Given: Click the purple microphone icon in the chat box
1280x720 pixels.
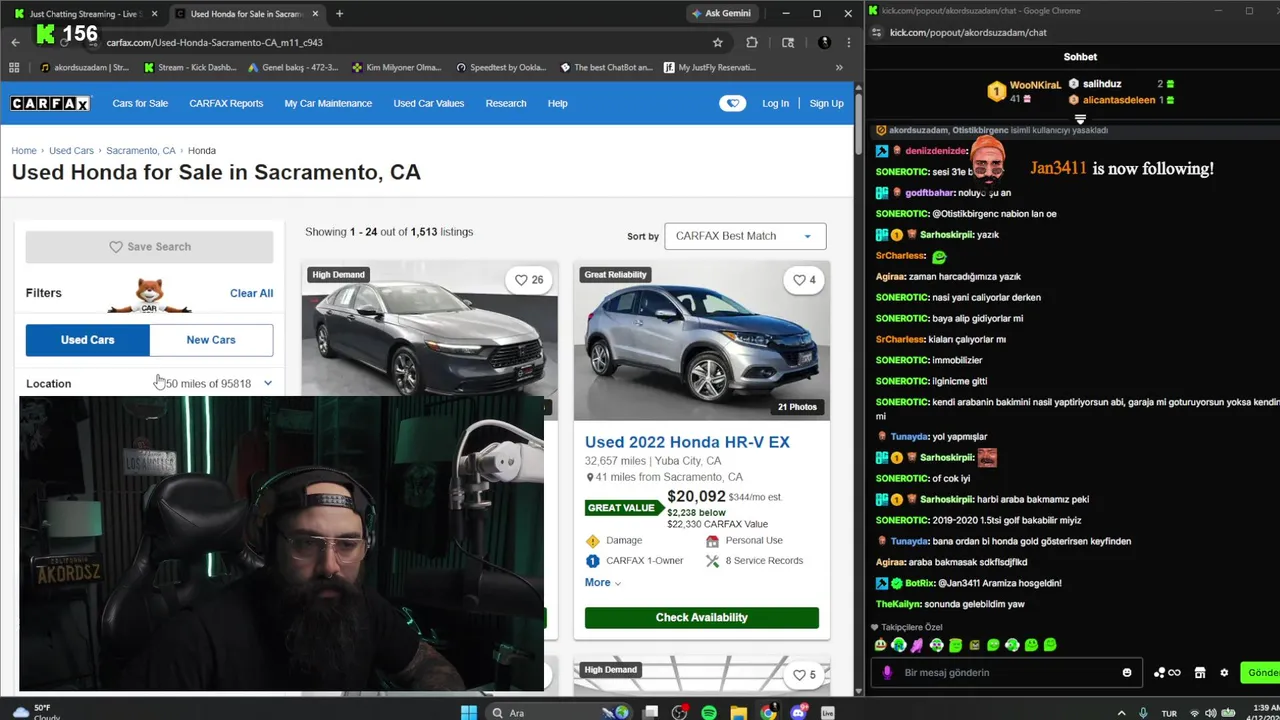Looking at the screenshot, I should click(887, 673).
